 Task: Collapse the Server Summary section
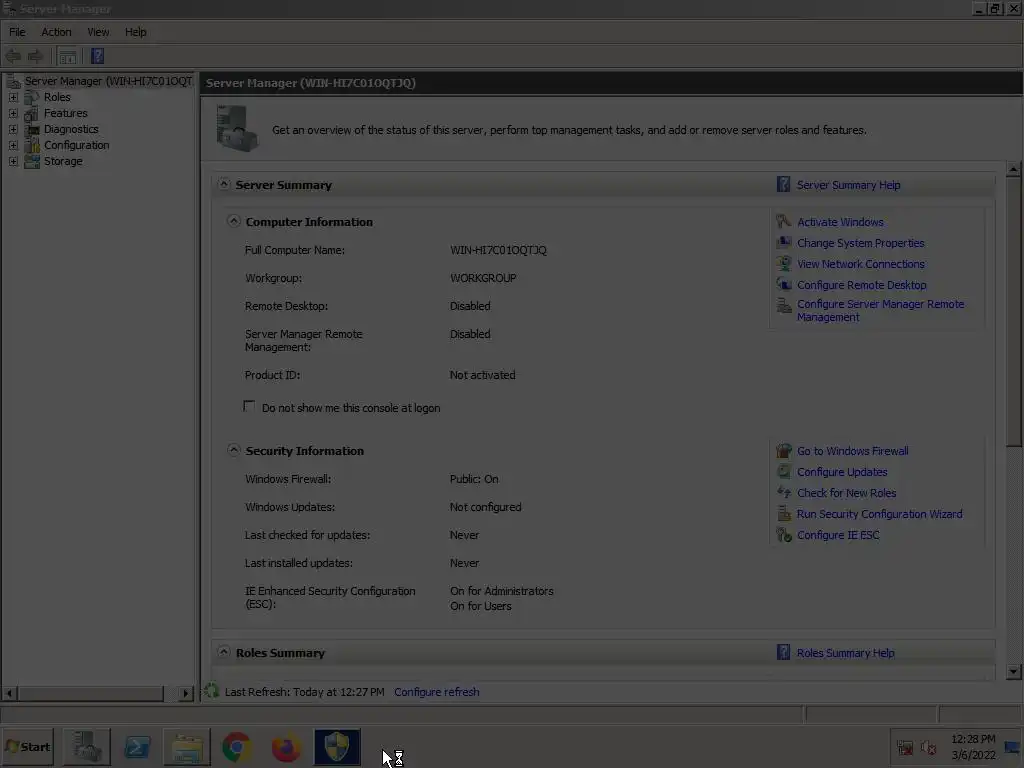click(x=224, y=184)
